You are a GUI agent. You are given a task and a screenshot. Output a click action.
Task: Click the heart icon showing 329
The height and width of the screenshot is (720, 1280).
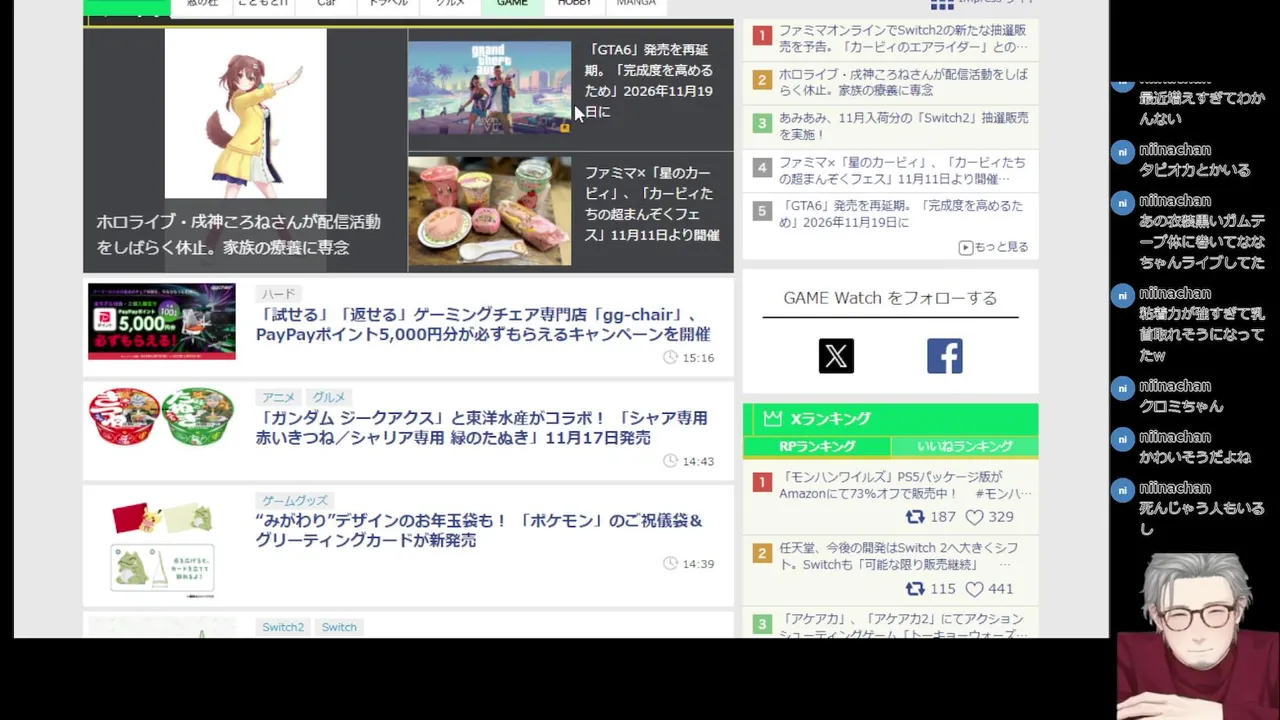tap(974, 517)
